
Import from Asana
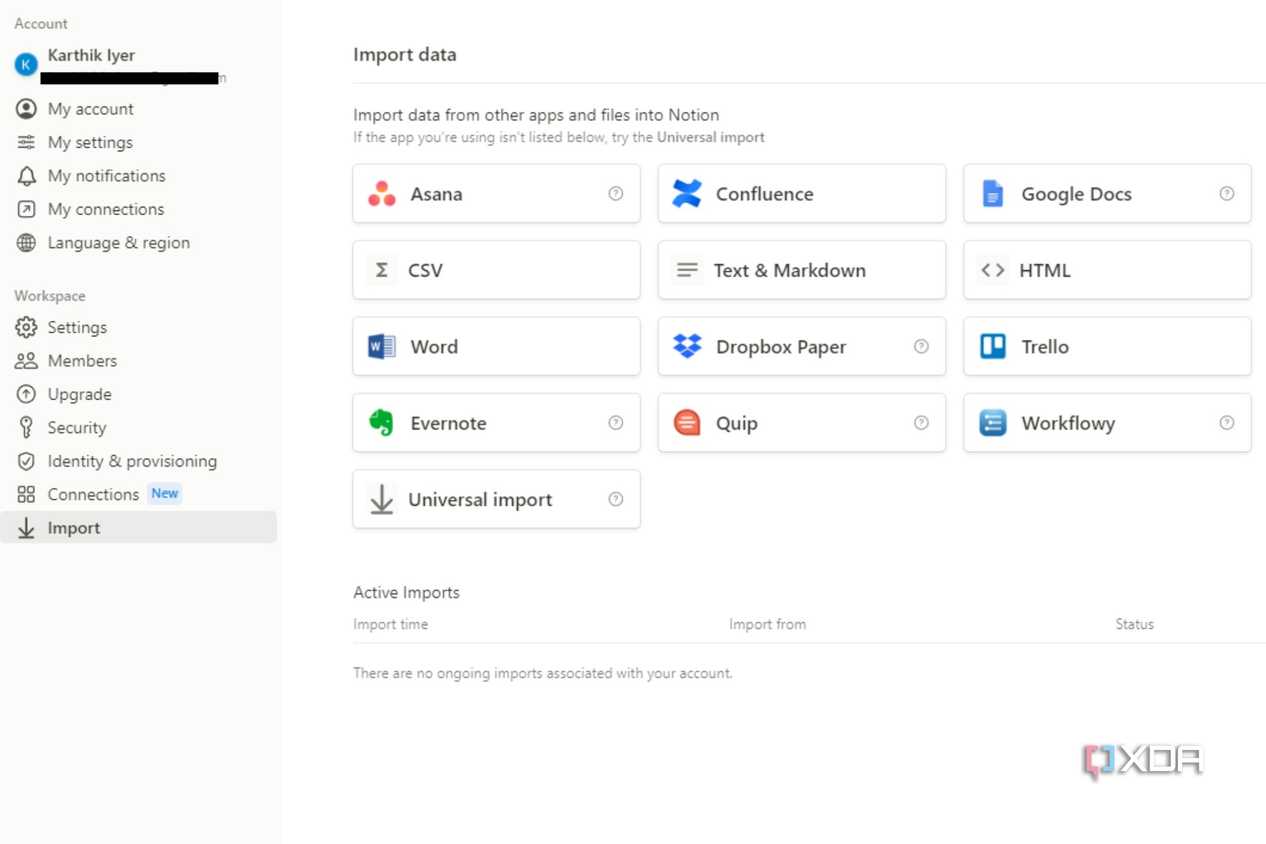coord(496,194)
